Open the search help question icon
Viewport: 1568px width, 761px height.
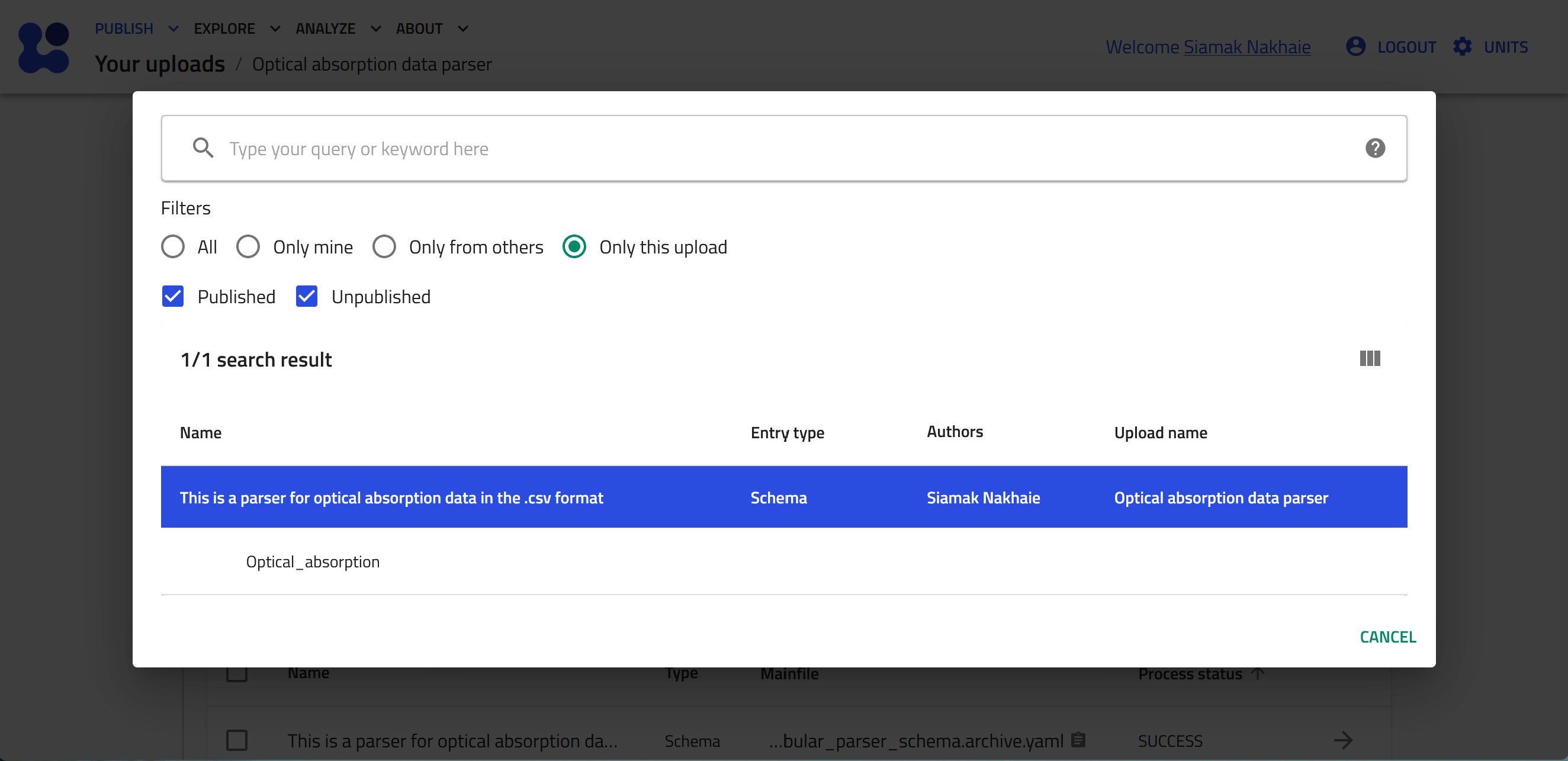[1374, 148]
